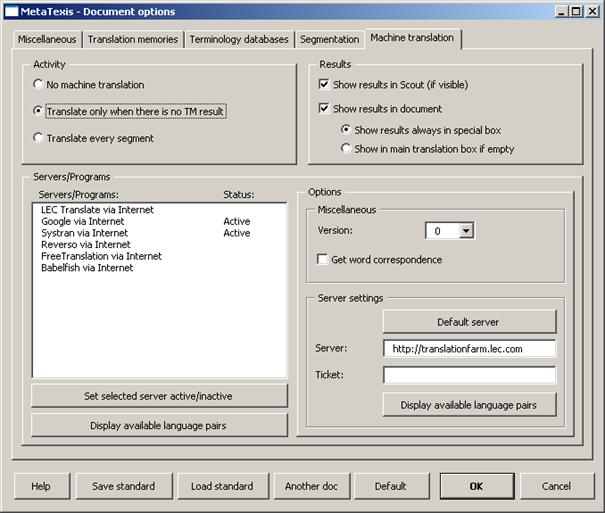Viewport: 605px width, 513px height.
Task: Click into the Ticket input field
Action: pos(470,375)
